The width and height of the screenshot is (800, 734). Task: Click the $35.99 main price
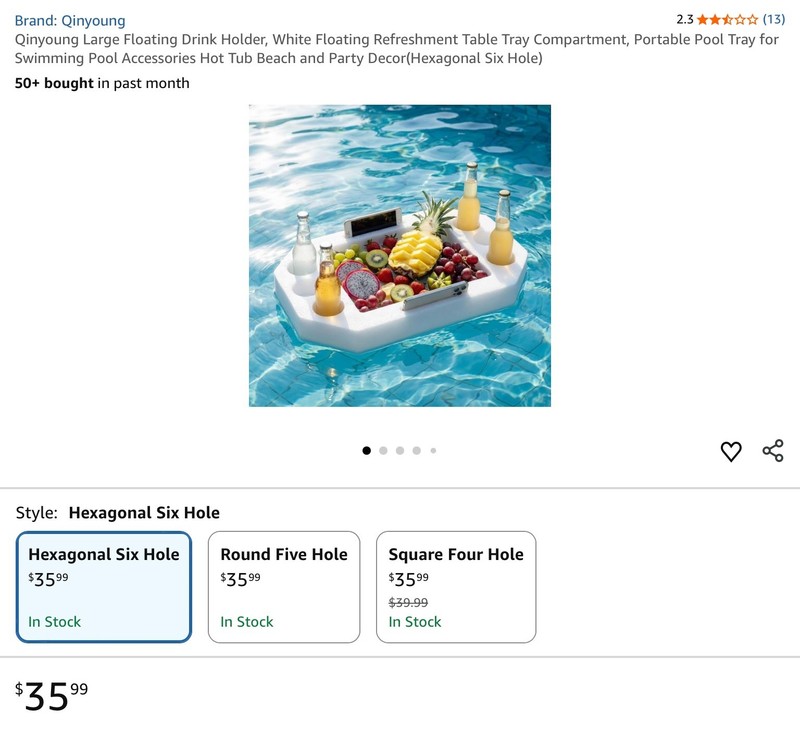point(51,695)
